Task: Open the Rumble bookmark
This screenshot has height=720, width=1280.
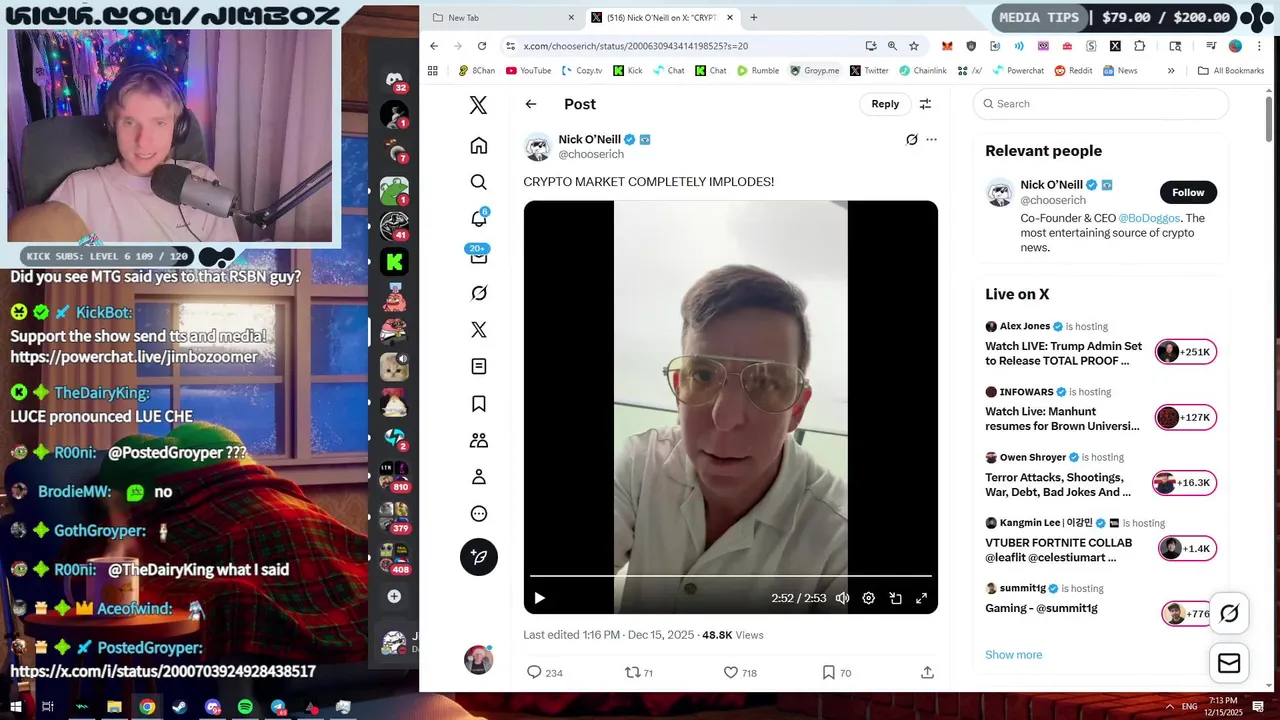Action: click(x=758, y=71)
